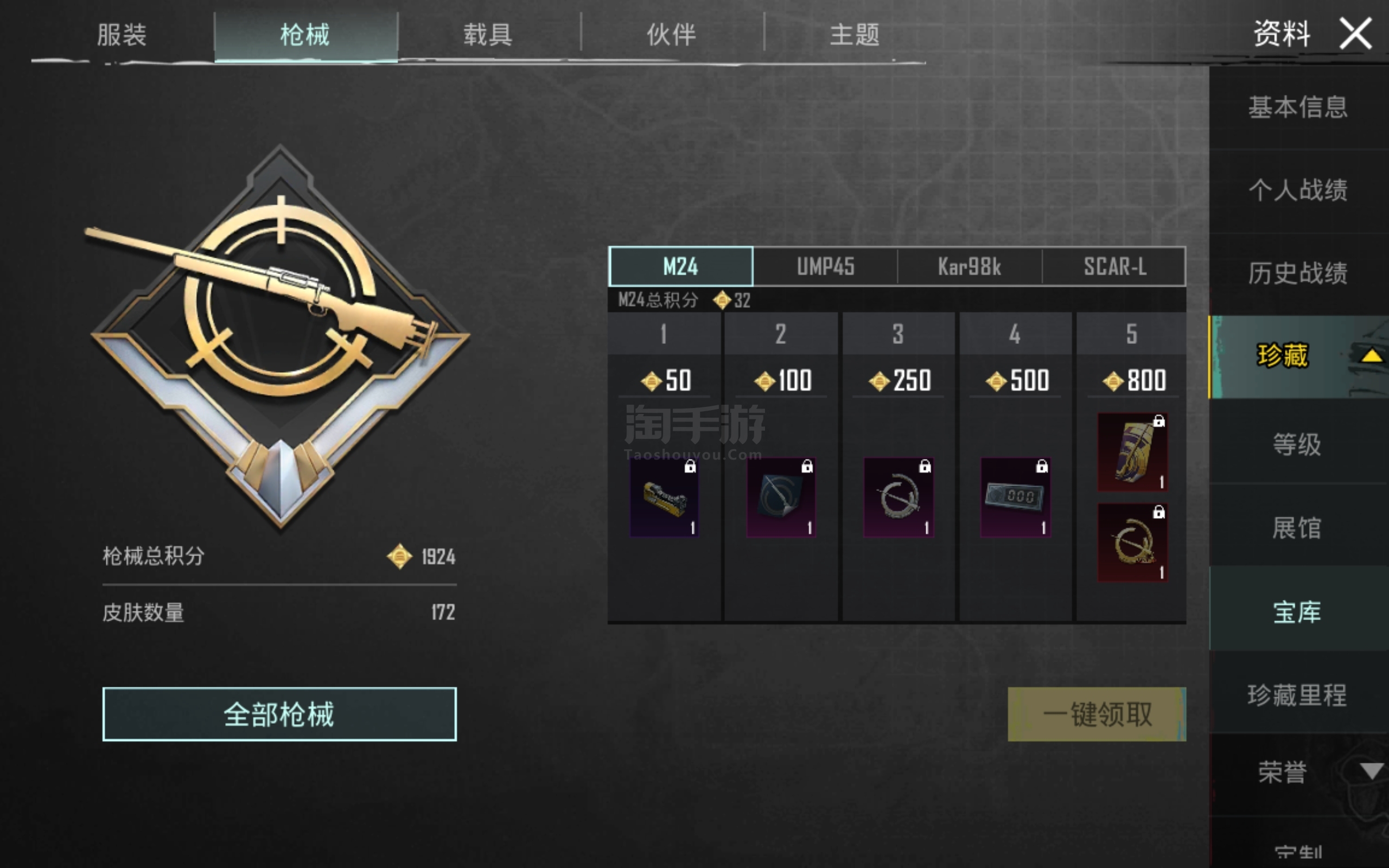Expand the 荣誉 section arrow
This screenshot has height=868, width=1389.
coord(1371,771)
